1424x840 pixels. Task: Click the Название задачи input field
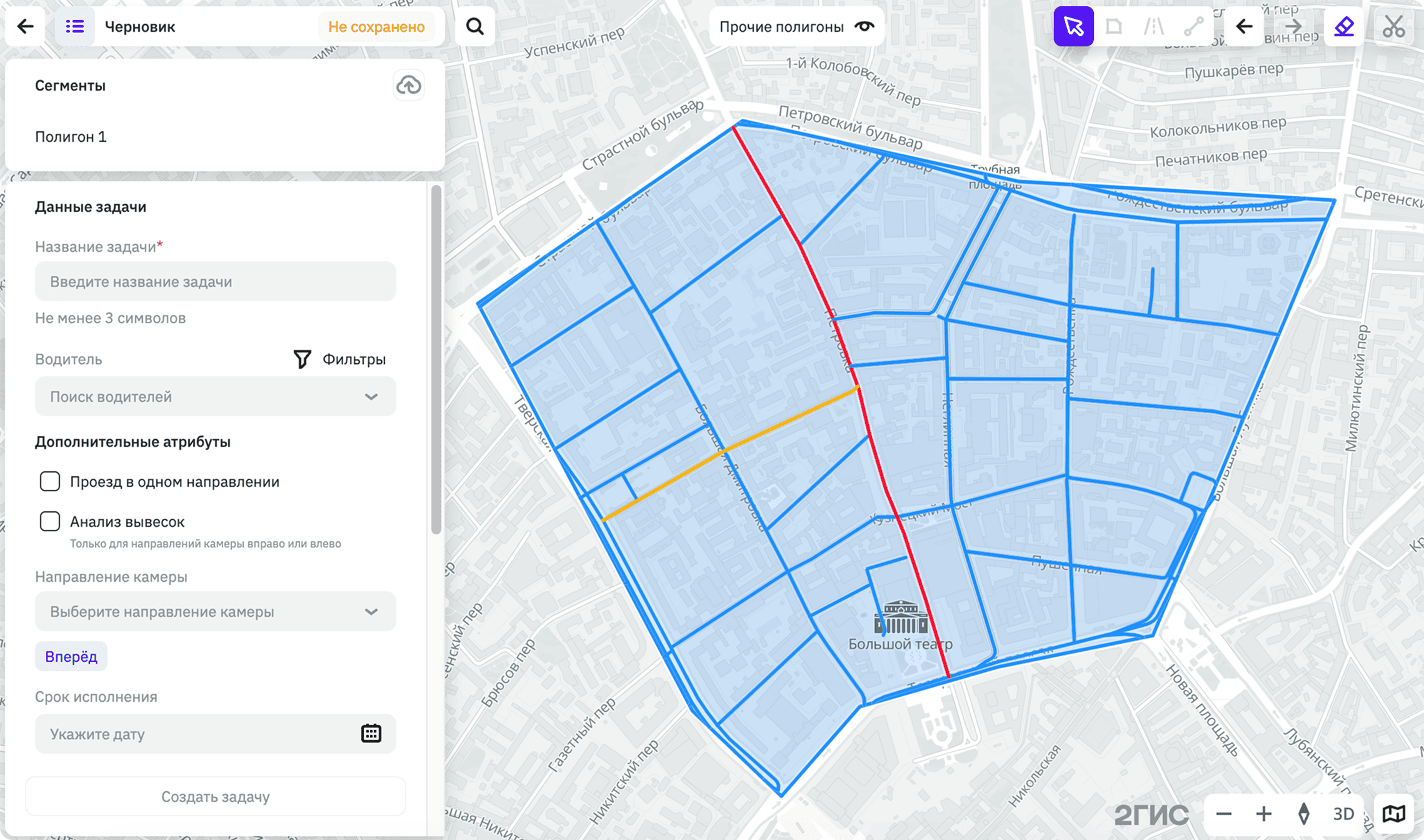[216, 281]
